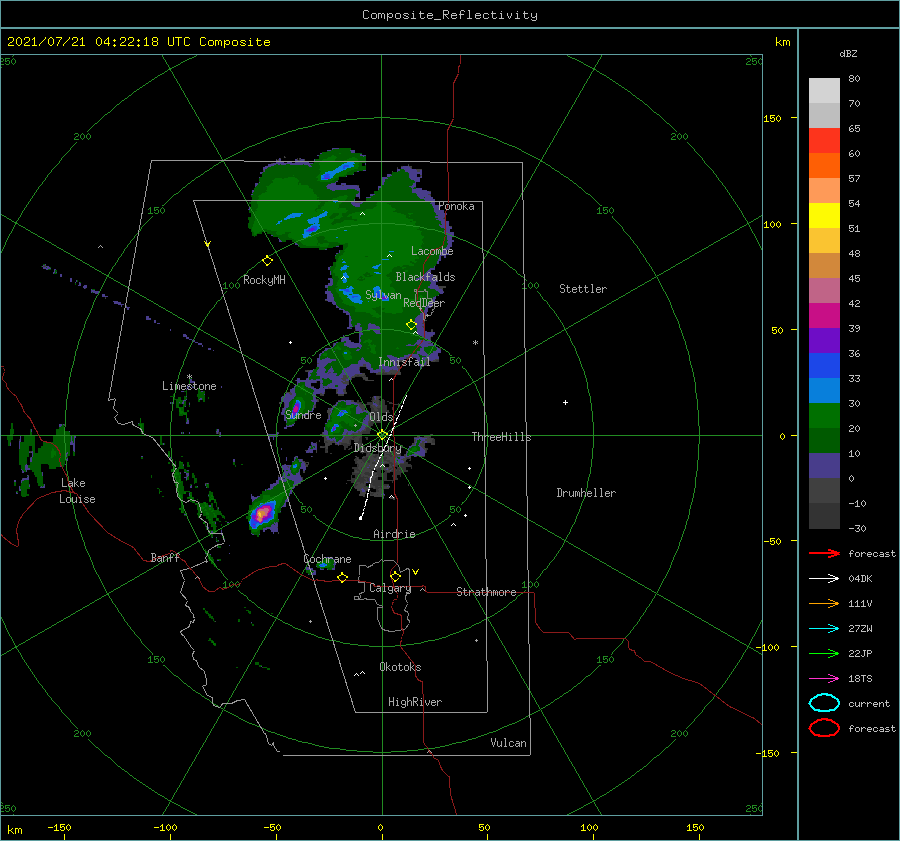Click the dBZ legend heading

[848, 53]
